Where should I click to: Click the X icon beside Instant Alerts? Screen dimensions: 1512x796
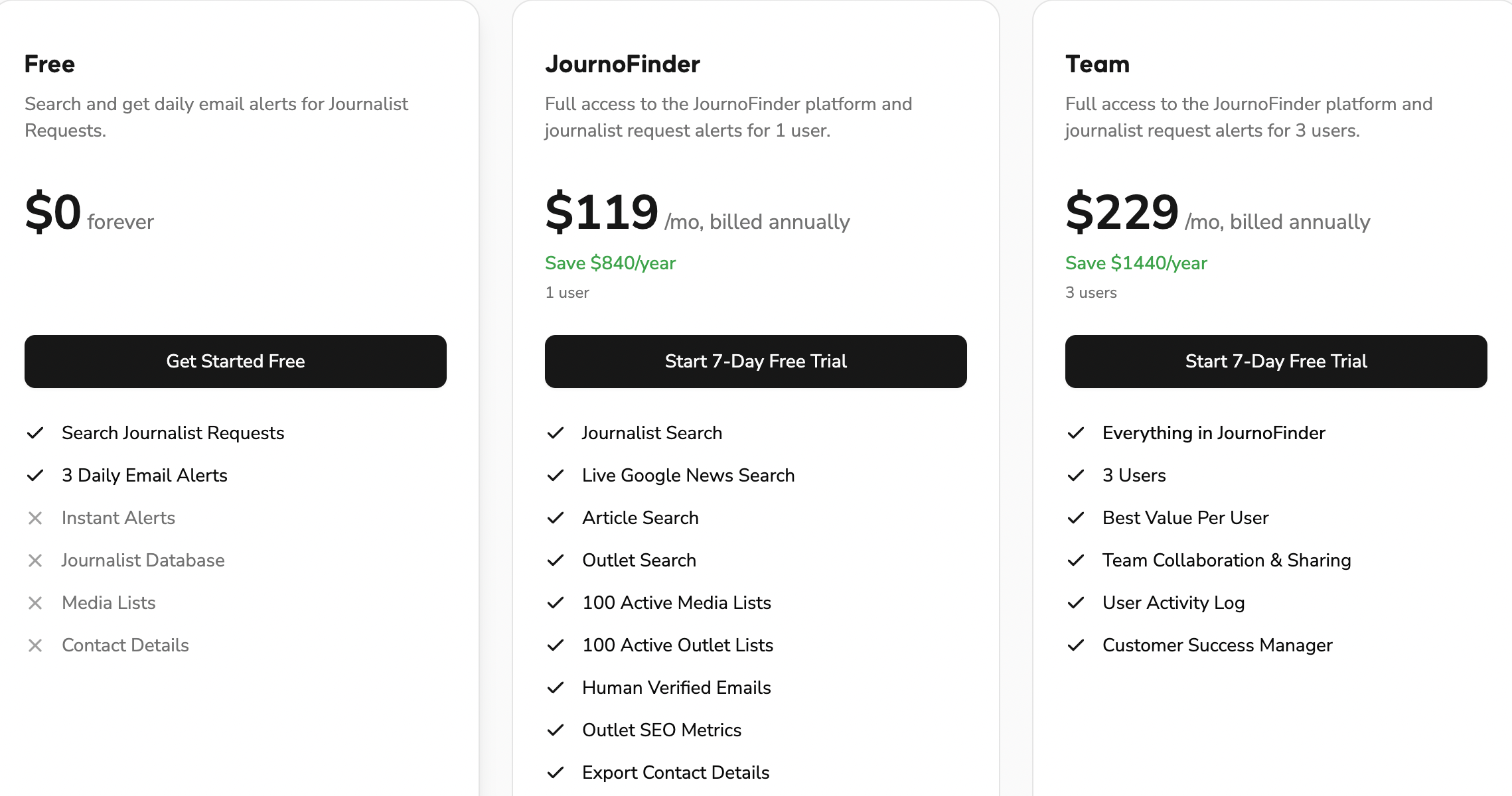pos(35,518)
